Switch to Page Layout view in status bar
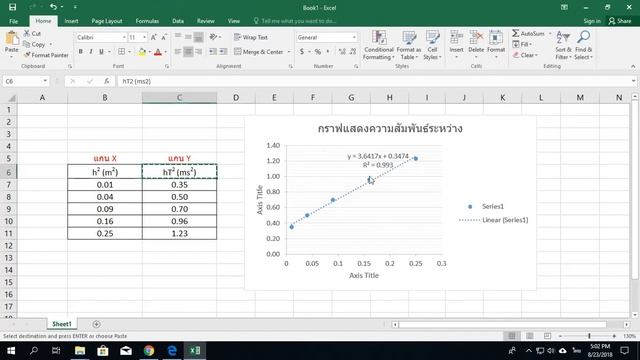This screenshot has width=640, height=360. (529, 336)
